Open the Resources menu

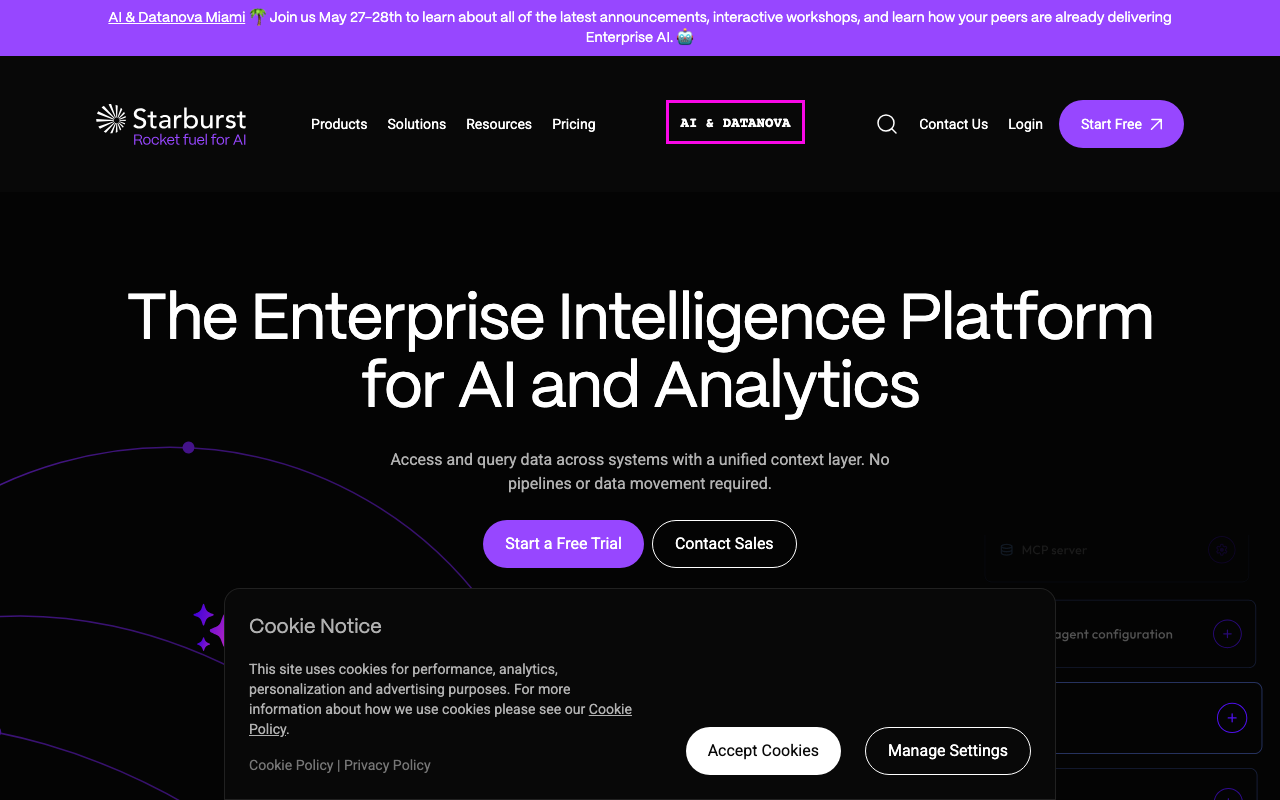point(499,124)
